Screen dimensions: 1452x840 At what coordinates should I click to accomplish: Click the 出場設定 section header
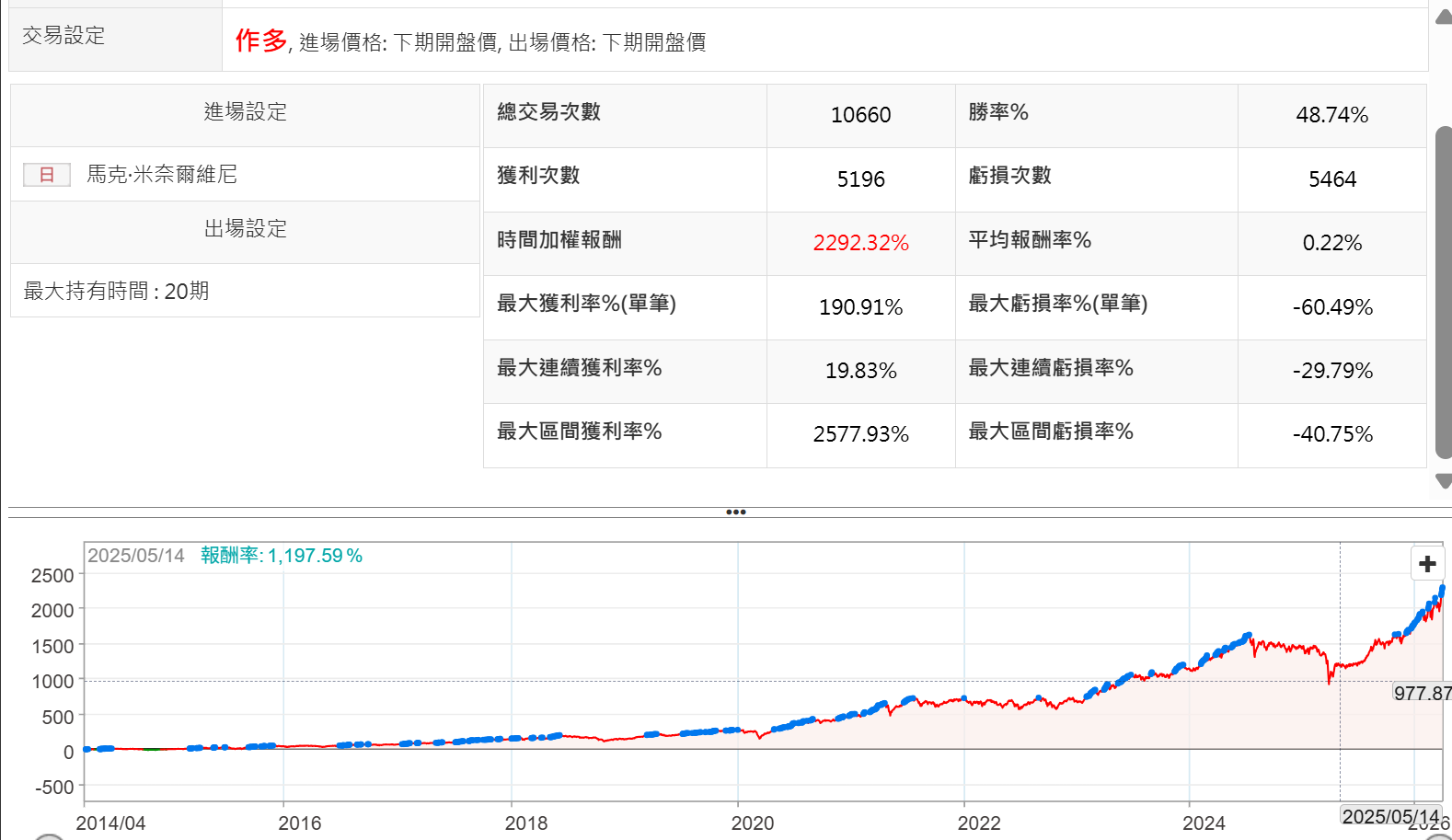(x=245, y=229)
